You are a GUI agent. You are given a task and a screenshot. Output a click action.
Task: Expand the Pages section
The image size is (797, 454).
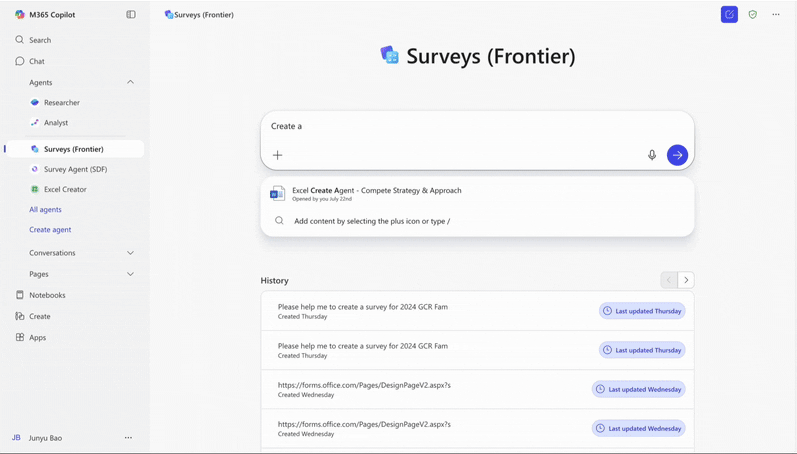click(131, 274)
